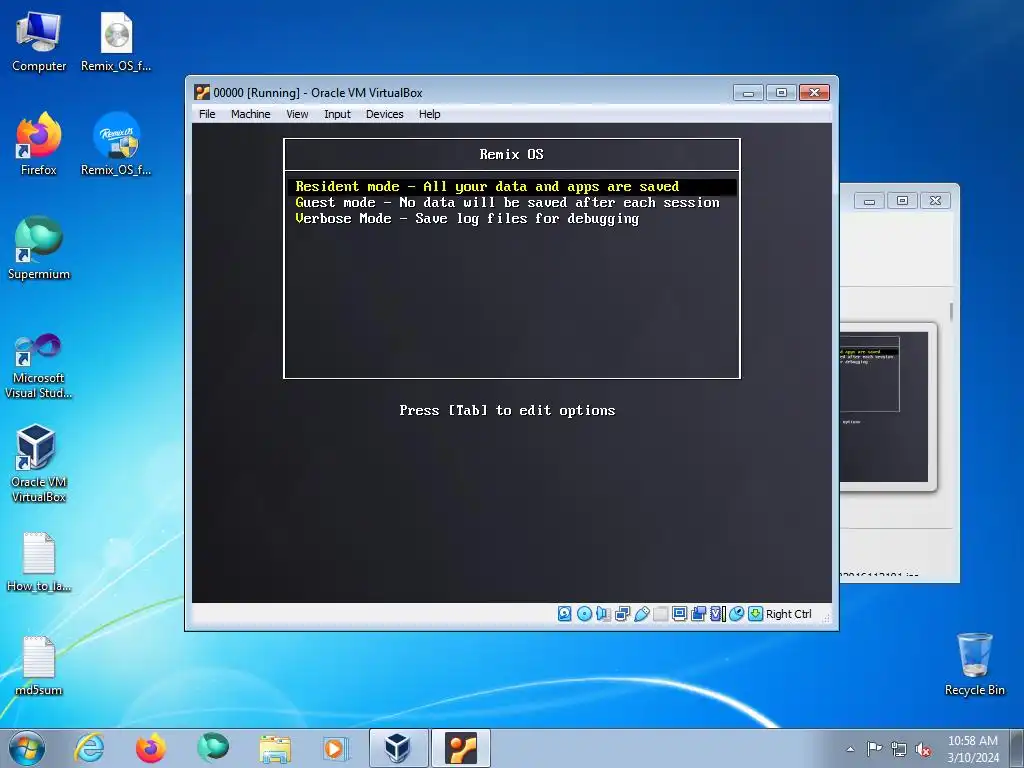Switch to running VM taskbar button
This screenshot has height=768, width=1024.
pos(461,748)
